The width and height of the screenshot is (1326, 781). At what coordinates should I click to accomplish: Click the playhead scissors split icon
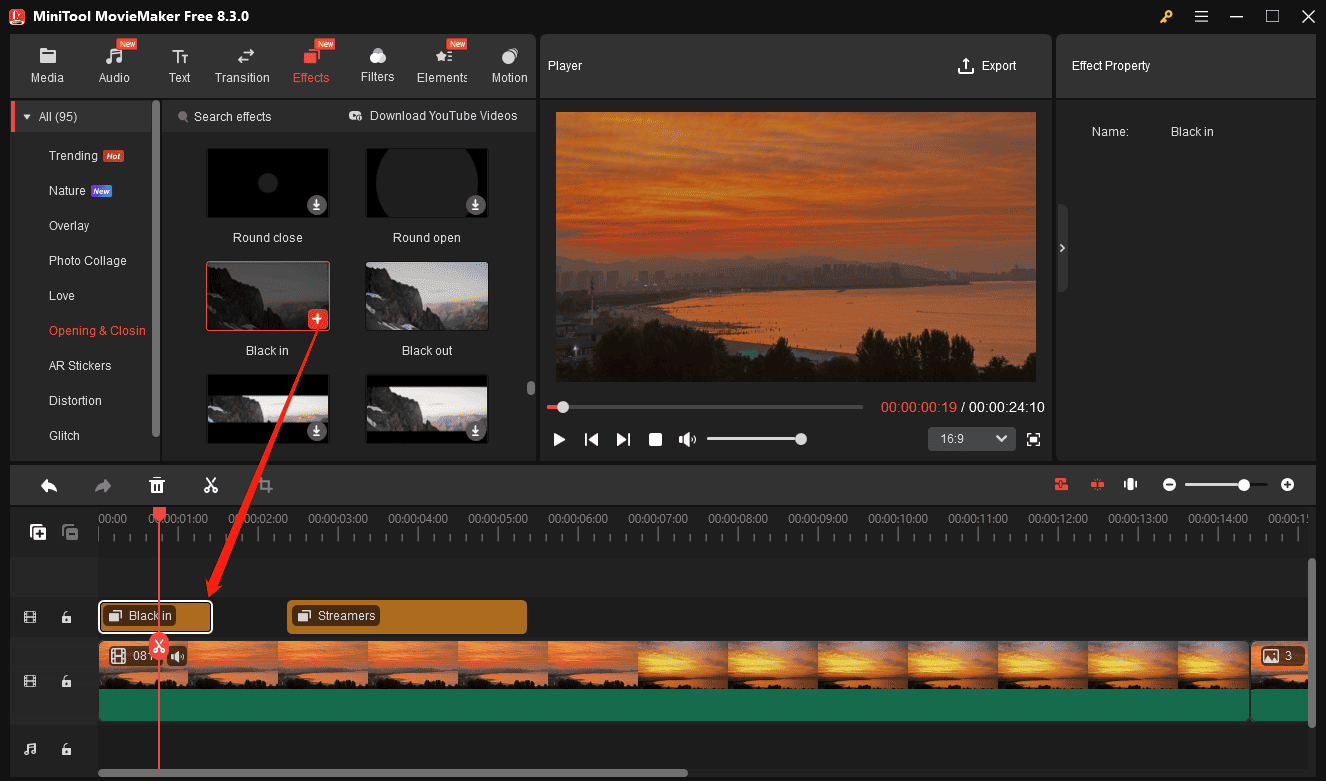pyautogui.click(x=159, y=645)
